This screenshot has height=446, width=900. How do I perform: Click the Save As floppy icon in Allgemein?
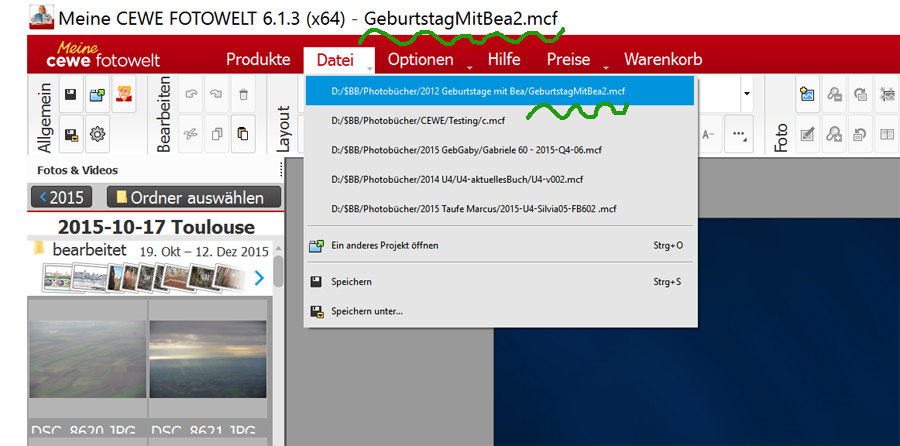click(x=71, y=134)
